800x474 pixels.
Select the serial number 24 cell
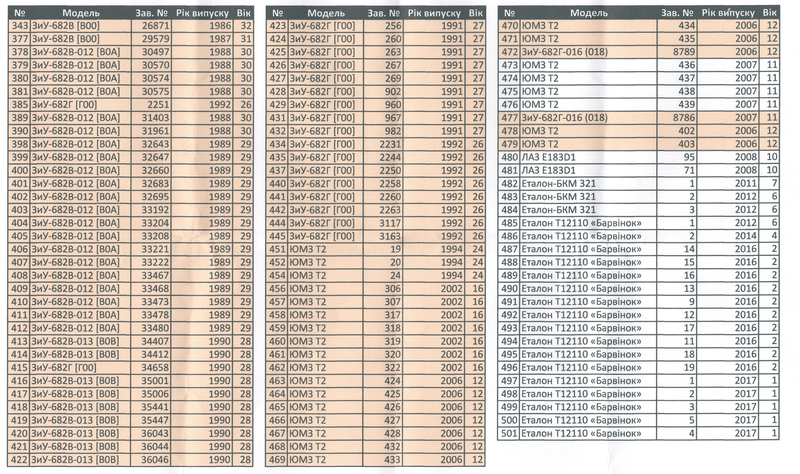click(x=383, y=276)
